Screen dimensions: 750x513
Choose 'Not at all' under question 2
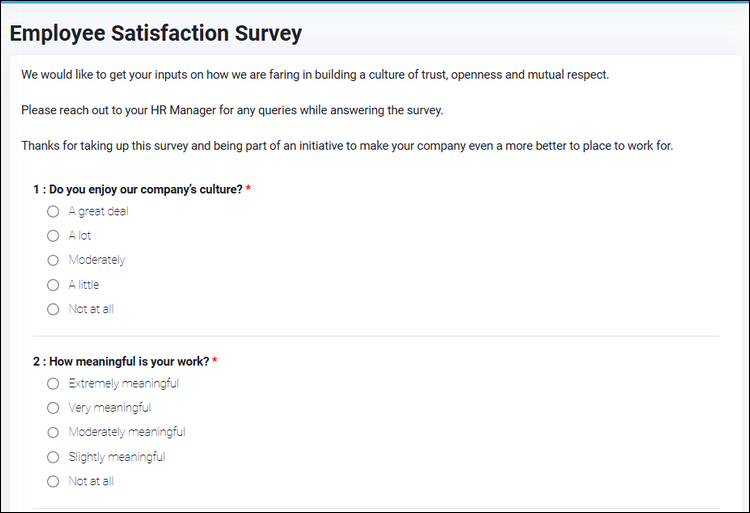coord(53,481)
